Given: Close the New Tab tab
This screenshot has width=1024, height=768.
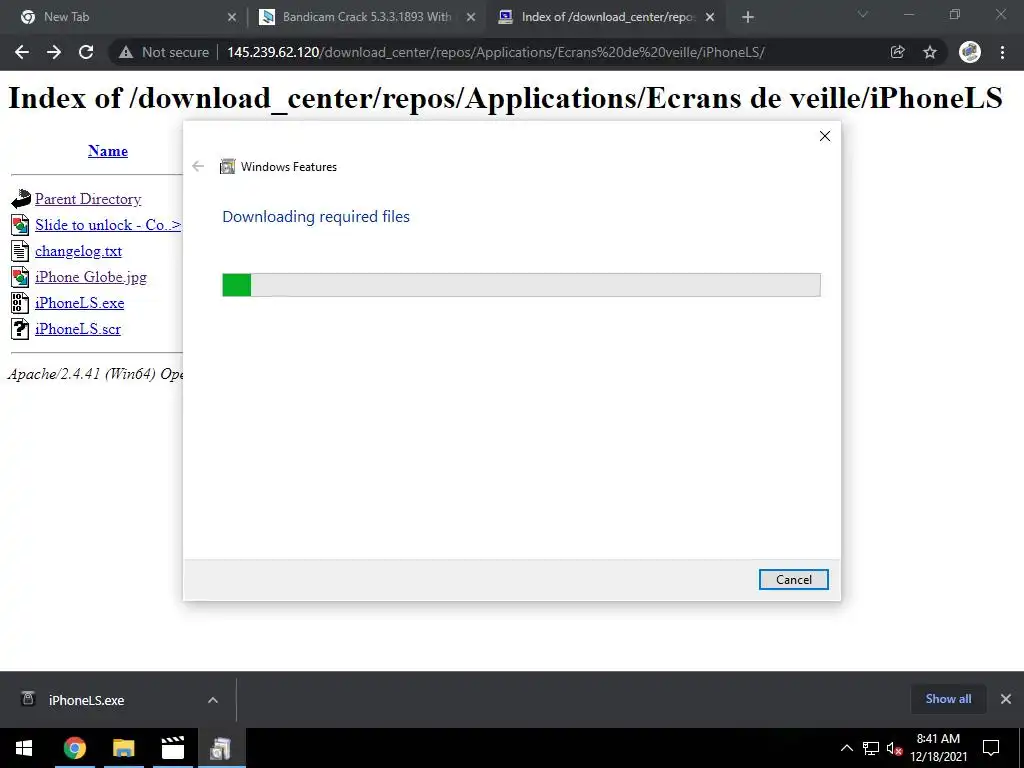Looking at the screenshot, I should [x=231, y=17].
